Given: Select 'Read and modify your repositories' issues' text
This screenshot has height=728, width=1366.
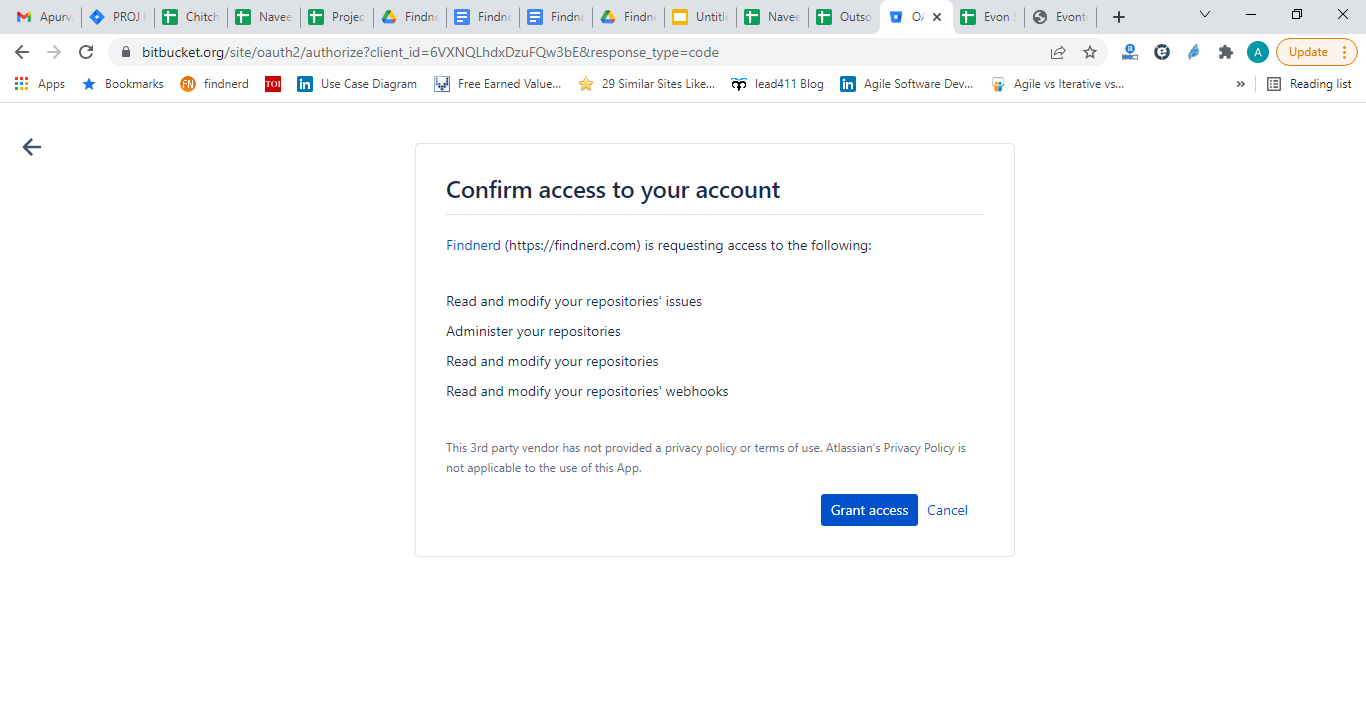Looking at the screenshot, I should 574,301.
